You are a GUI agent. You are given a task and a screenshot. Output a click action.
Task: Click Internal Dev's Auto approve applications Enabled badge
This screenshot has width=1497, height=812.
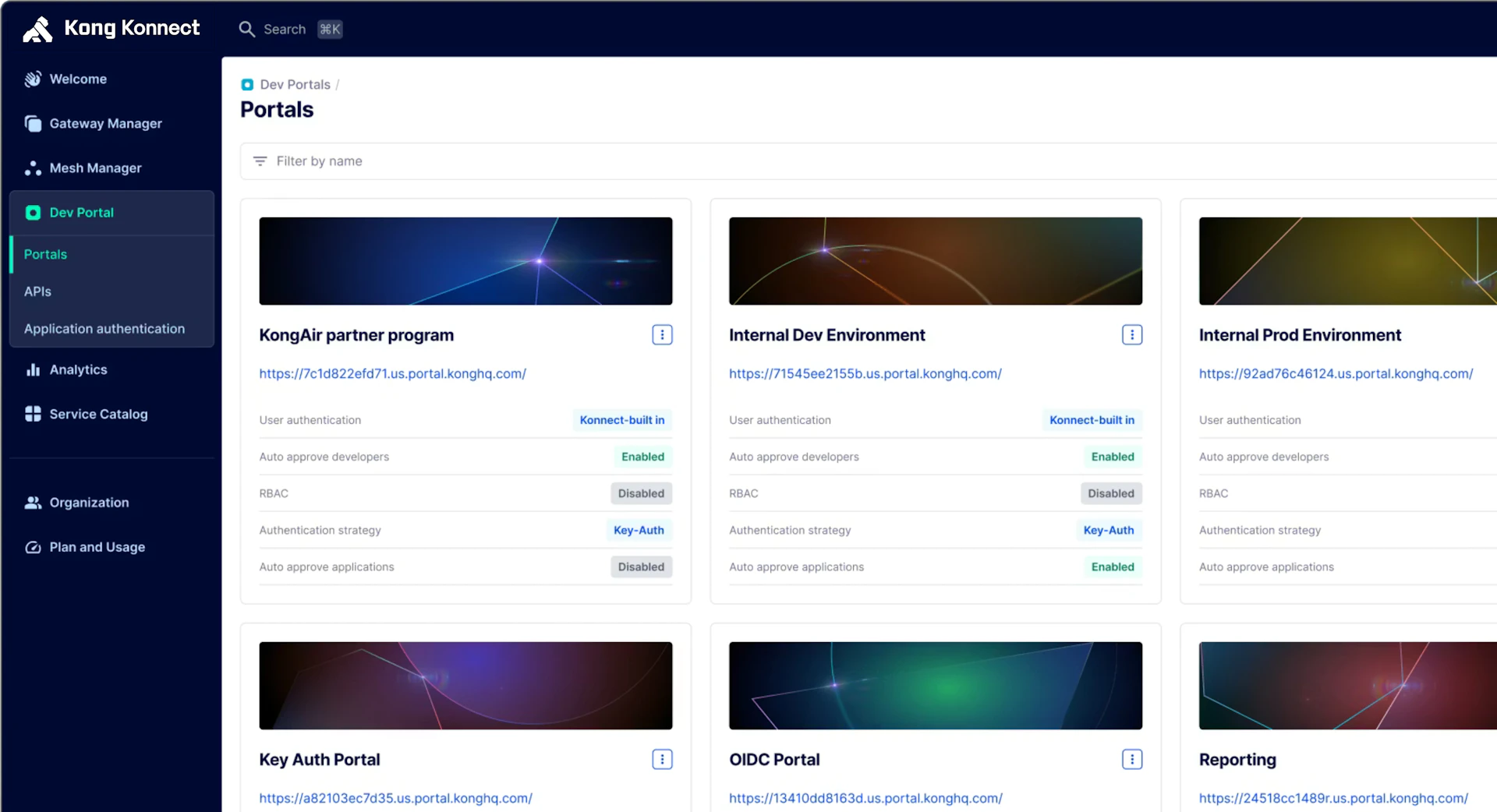(x=1113, y=567)
